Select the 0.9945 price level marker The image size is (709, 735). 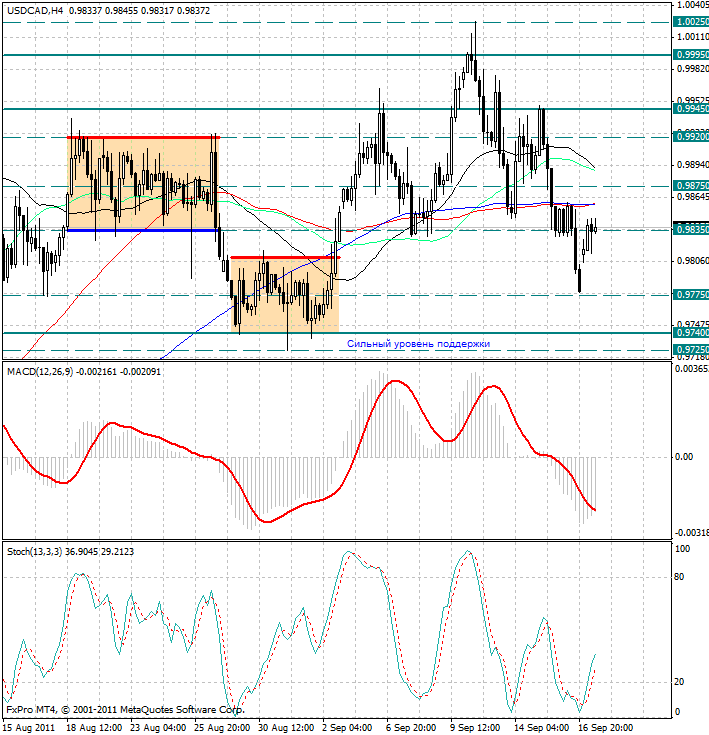(x=691, y=108)
